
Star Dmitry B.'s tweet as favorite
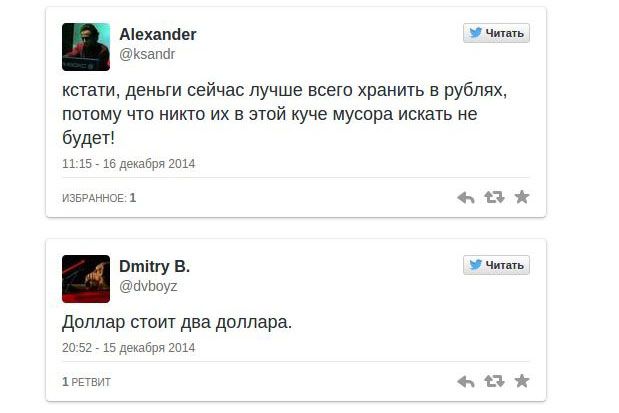(522, 382)
